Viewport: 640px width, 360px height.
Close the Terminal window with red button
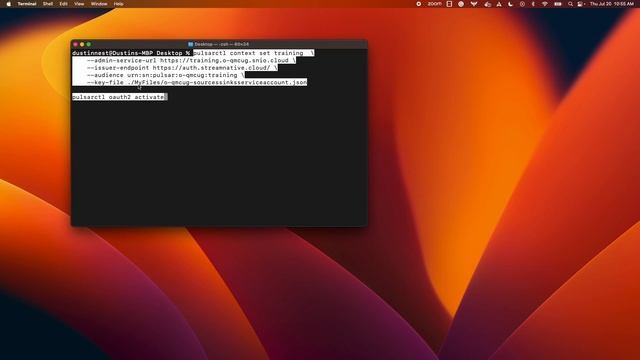76,44
